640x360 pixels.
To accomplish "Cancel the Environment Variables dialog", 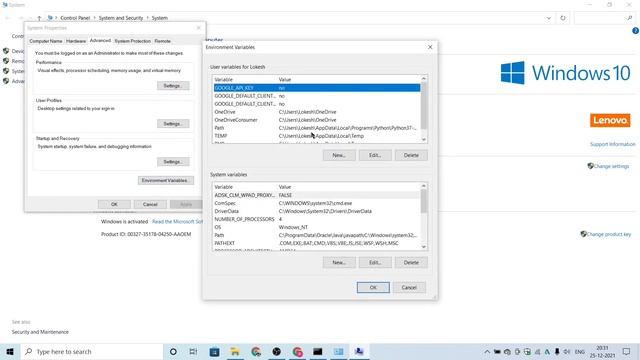I will [409, 287].
